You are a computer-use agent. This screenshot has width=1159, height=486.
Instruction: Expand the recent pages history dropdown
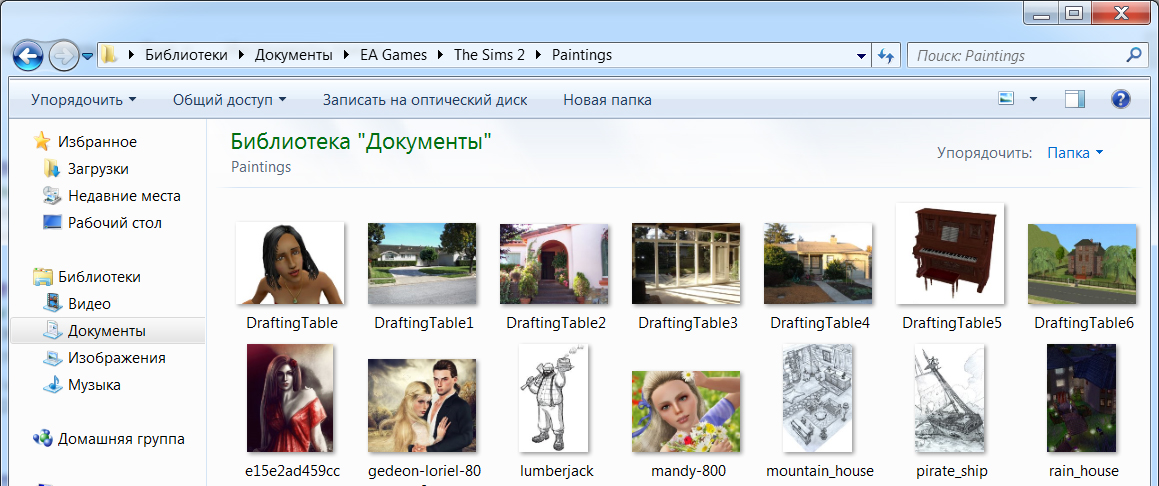pyautogui.click(x=88, y=56)
